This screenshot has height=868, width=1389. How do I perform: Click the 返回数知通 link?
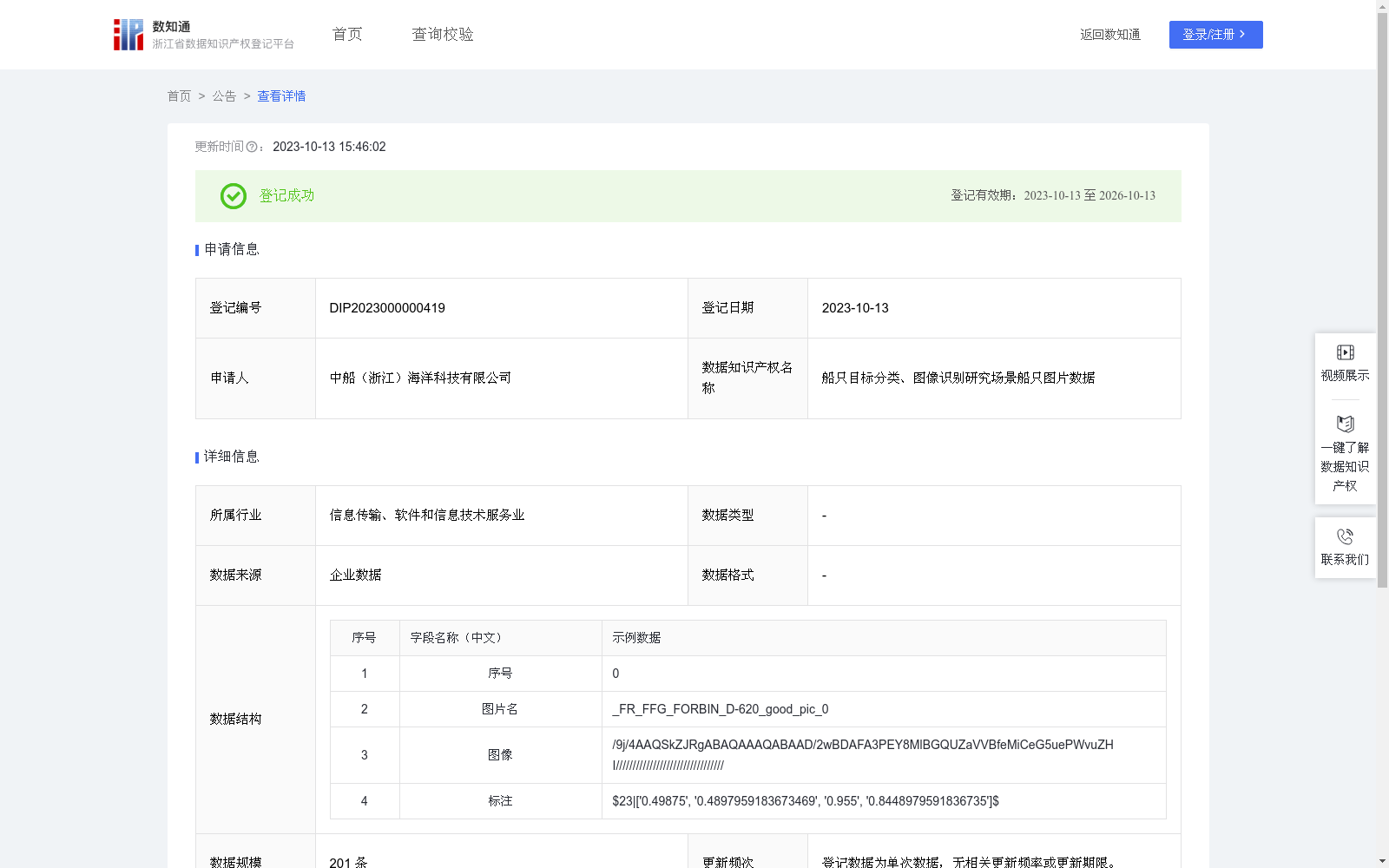[1110, 35]
